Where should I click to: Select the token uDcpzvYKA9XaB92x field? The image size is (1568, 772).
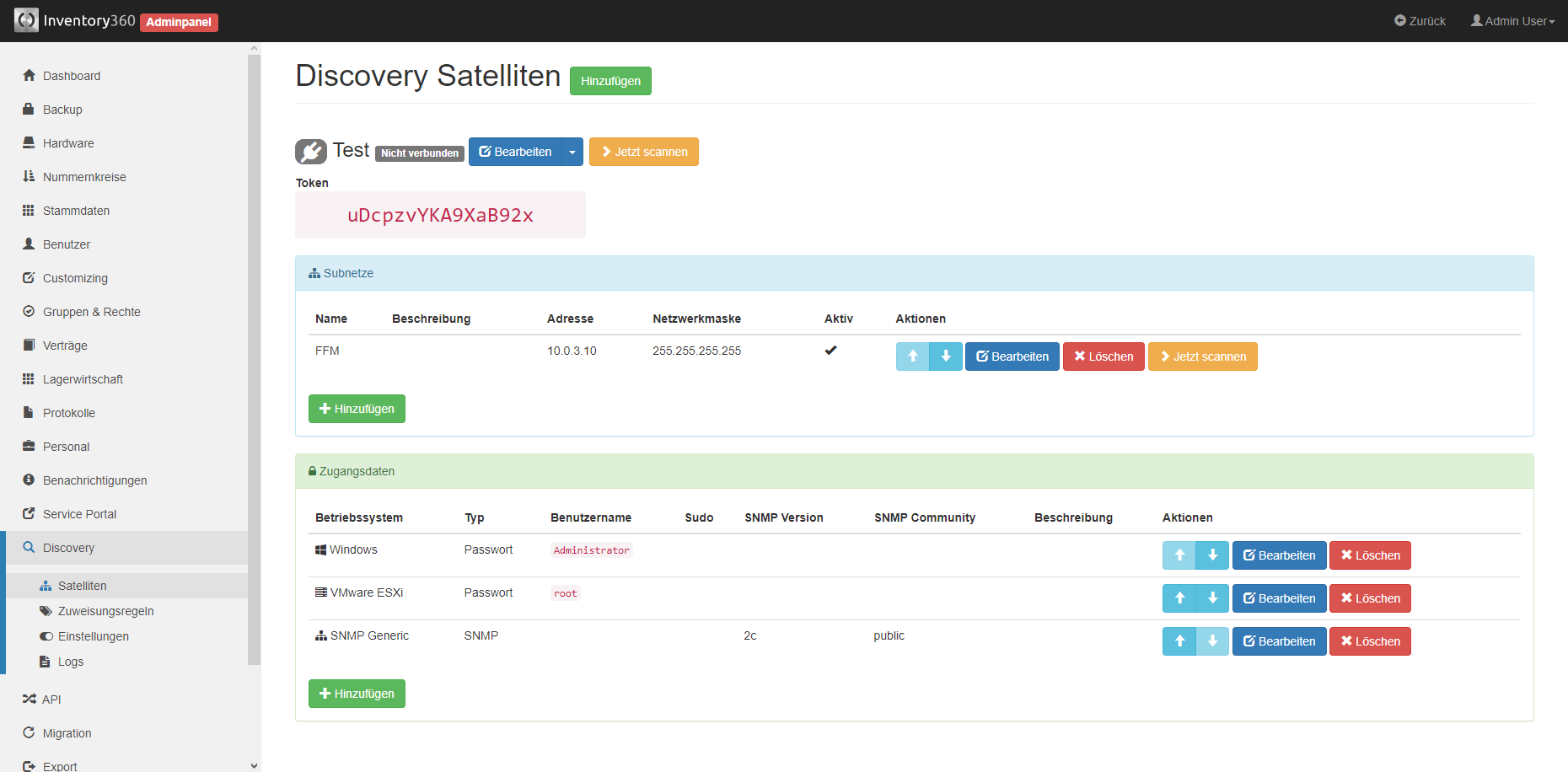tap(440, 216)
